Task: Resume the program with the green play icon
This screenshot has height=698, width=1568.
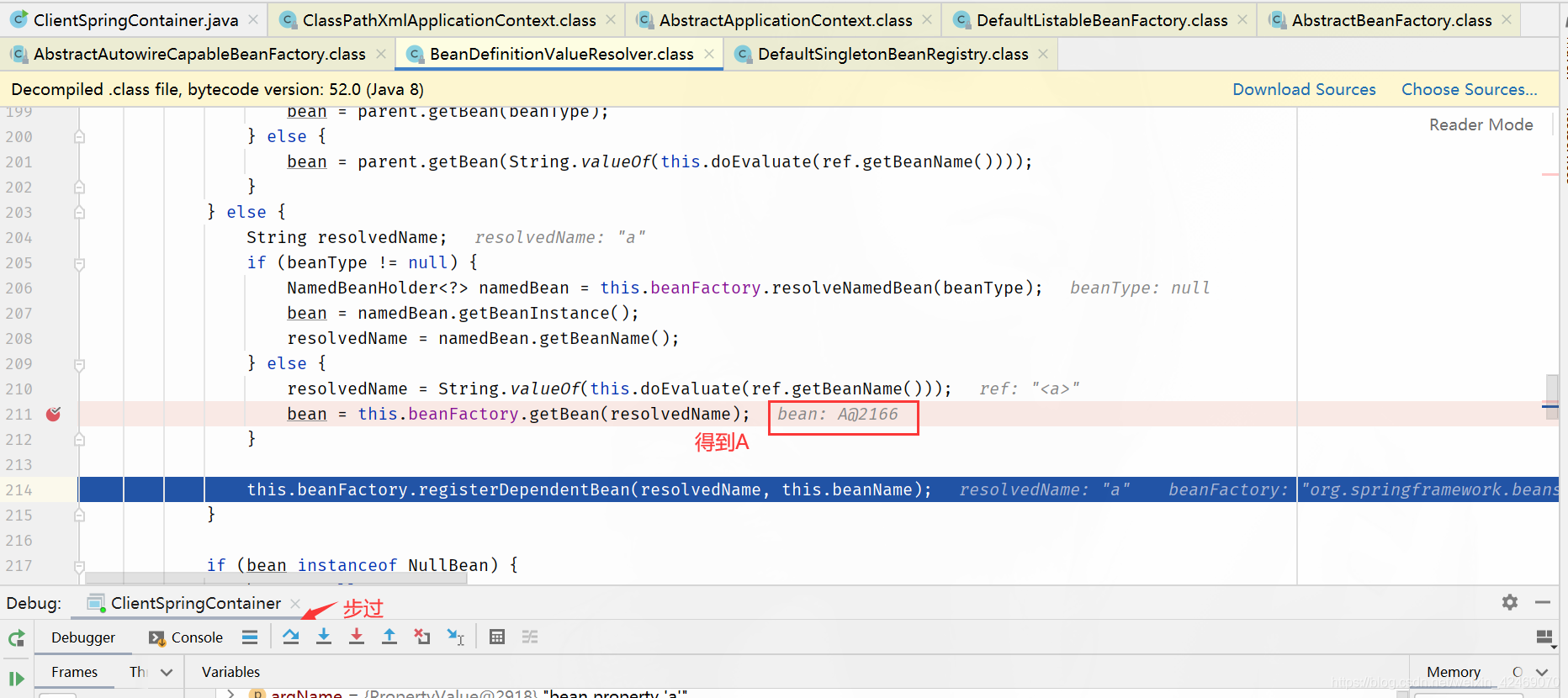Action: point(16,679)
